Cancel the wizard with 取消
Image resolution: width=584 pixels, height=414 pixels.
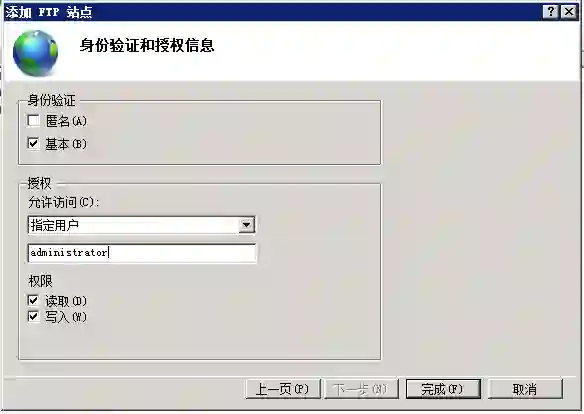525,389
